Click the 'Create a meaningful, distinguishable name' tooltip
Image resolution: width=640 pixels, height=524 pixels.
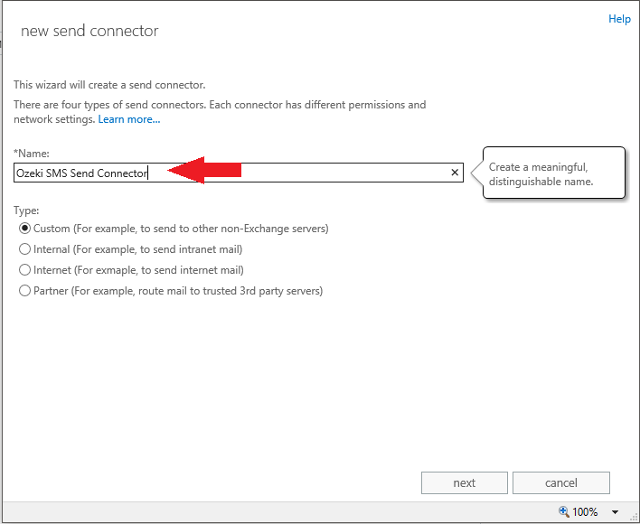point(554,173)
